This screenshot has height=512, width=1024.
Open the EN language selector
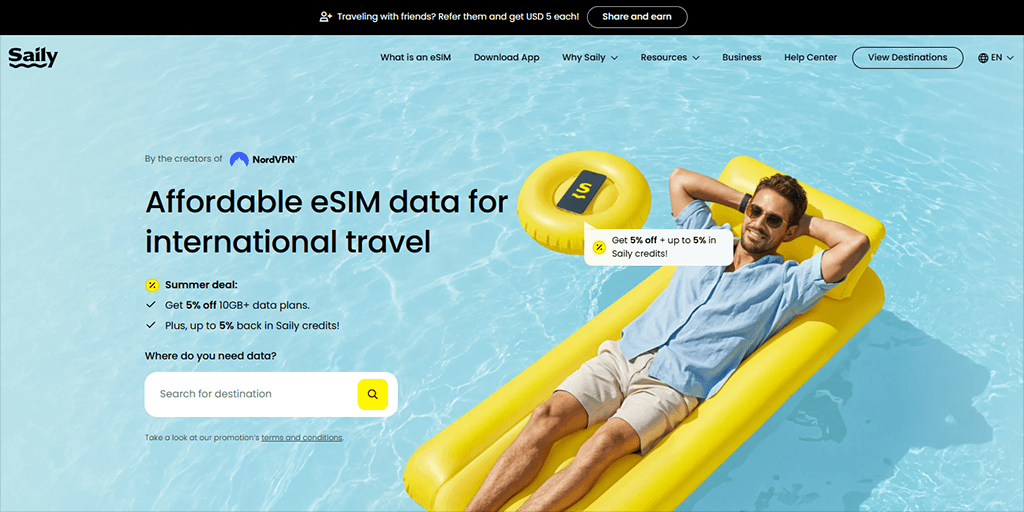(x=996, y=57)
